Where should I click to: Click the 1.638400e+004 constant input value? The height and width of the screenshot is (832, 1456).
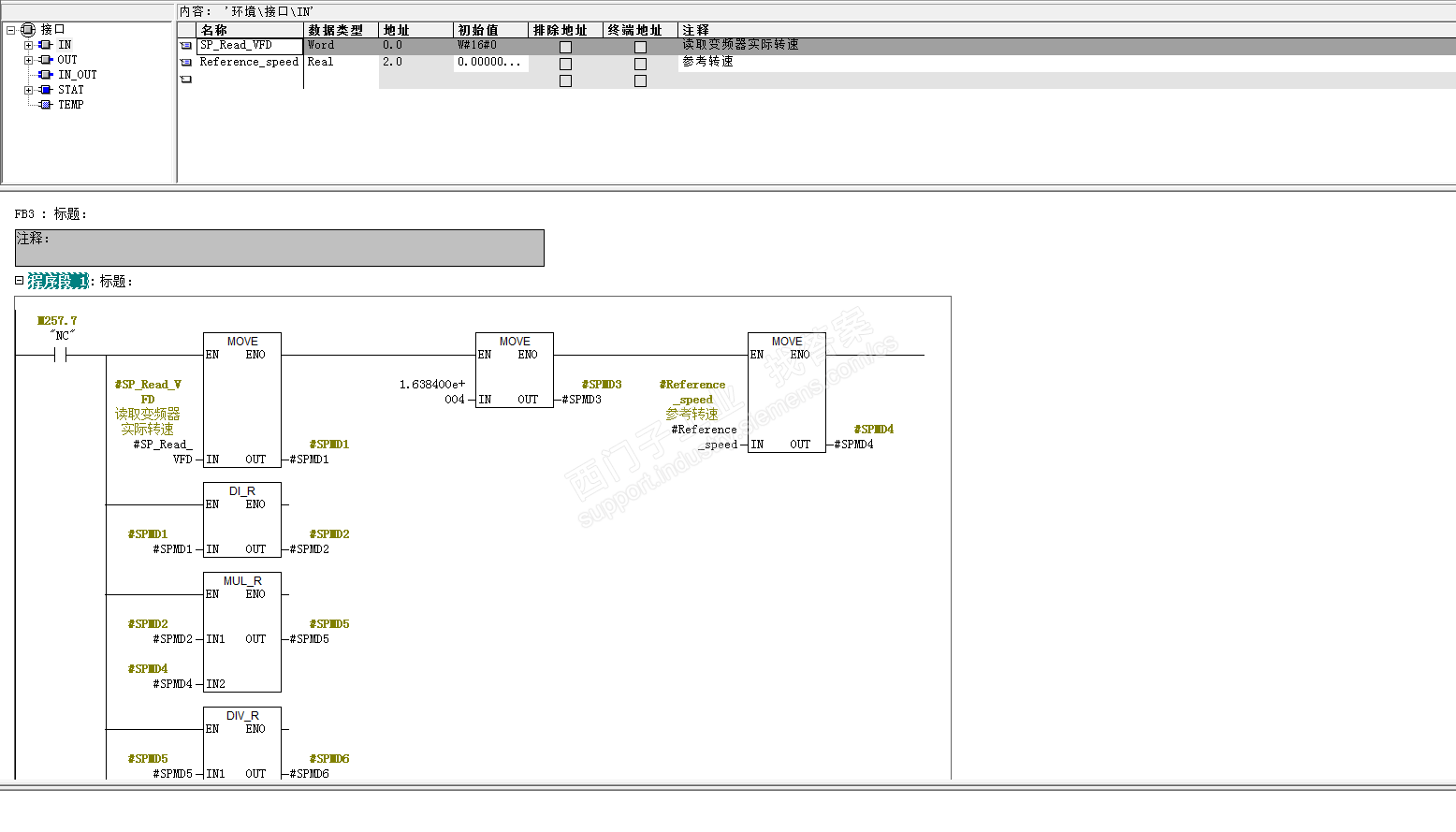tap(432, 392)
